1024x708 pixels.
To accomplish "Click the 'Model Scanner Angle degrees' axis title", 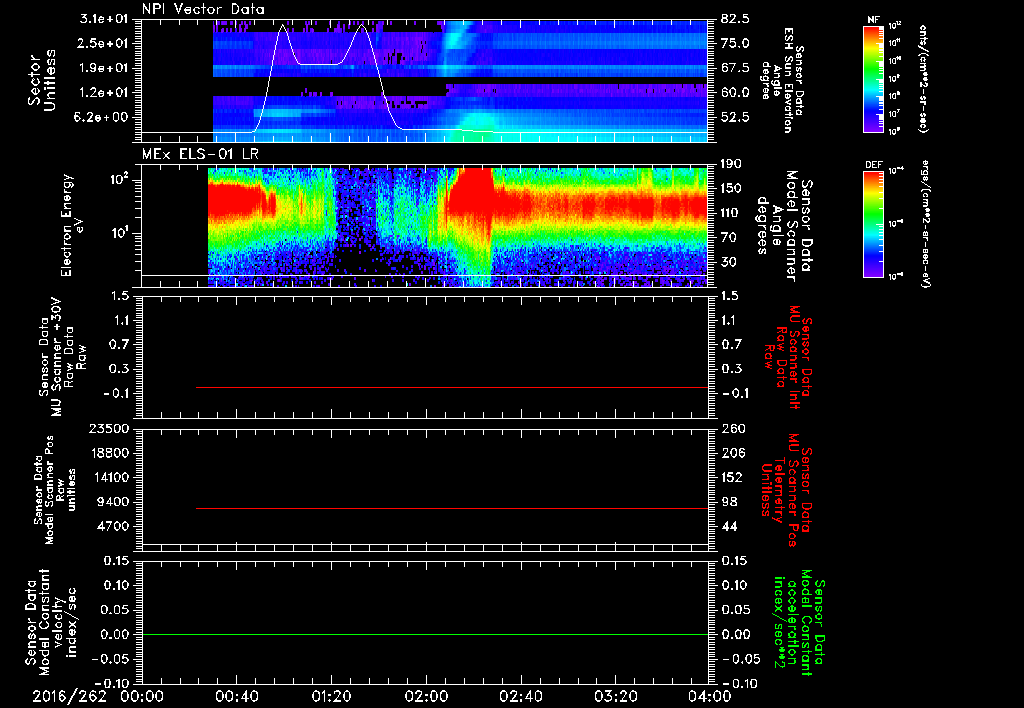I will pyautogui.click(x=784, y=226).
